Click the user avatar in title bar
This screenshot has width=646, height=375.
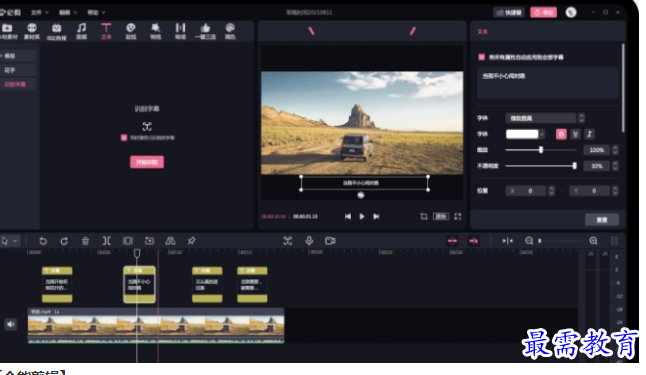(571, 12)
